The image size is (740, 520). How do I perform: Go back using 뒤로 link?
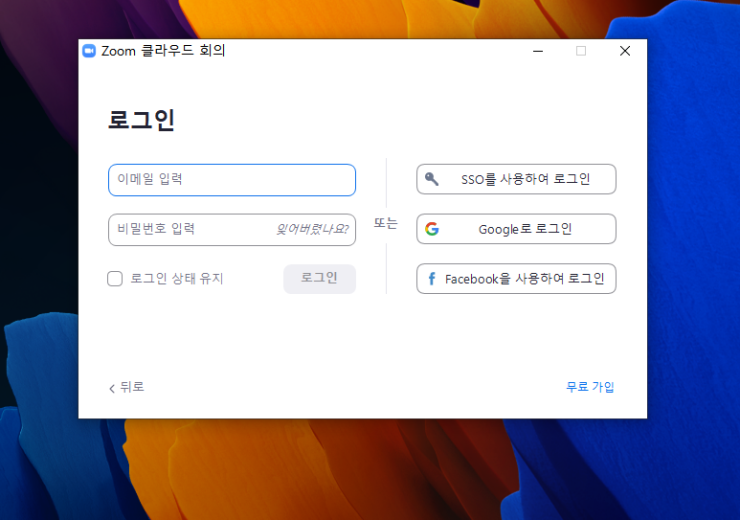(127, 387)
